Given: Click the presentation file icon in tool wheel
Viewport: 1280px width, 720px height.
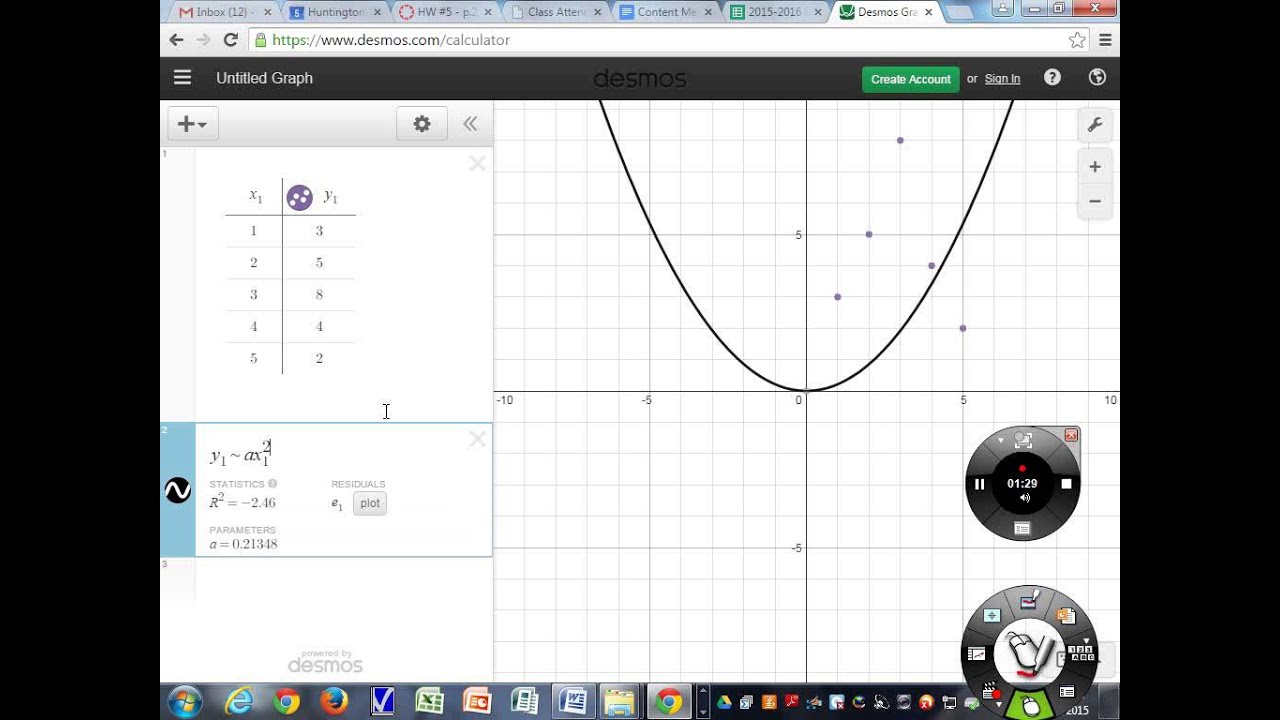Looking at the screenshot, I should pos(1065,616).
